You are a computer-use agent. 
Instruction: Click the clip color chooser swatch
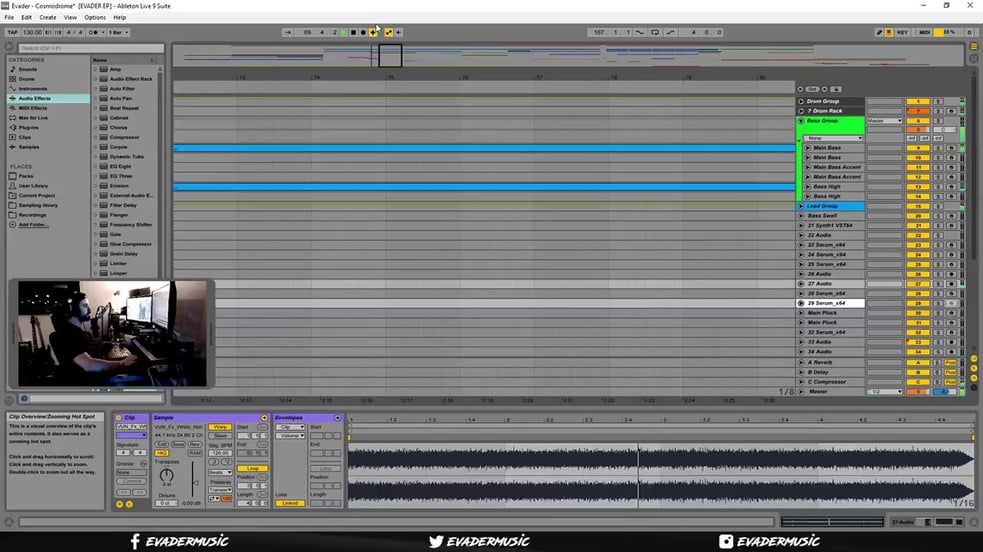(131, 435)
